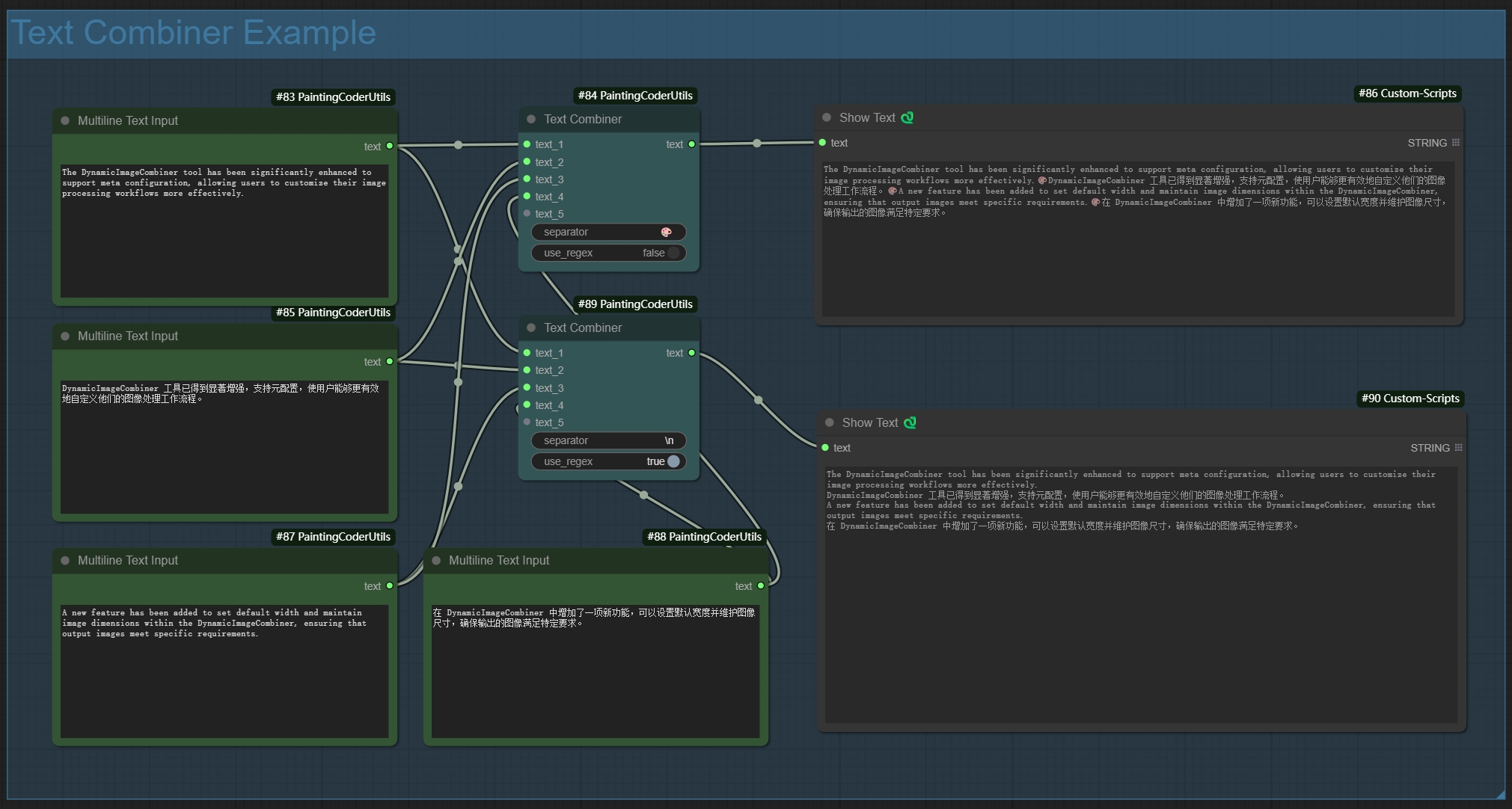Click the text_5 input port on combiner #84
The height and width of the screenshot is (809, 1512).
pos(527,213)
